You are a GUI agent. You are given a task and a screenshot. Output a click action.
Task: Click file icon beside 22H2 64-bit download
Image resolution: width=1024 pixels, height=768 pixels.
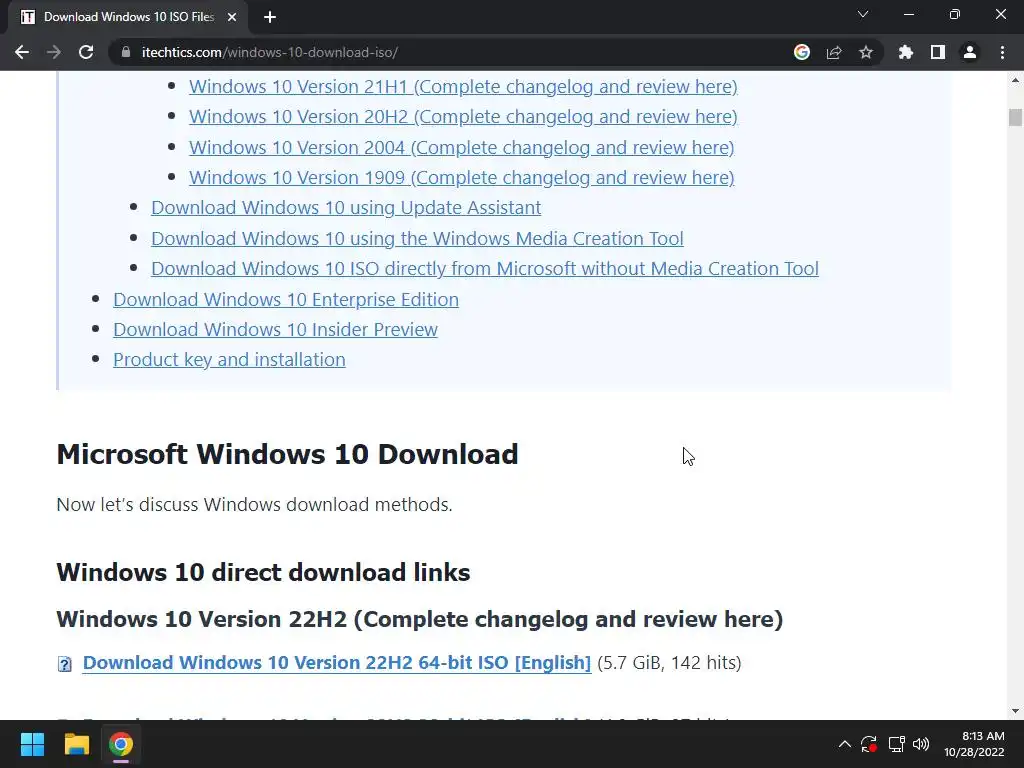click(65, 664)
